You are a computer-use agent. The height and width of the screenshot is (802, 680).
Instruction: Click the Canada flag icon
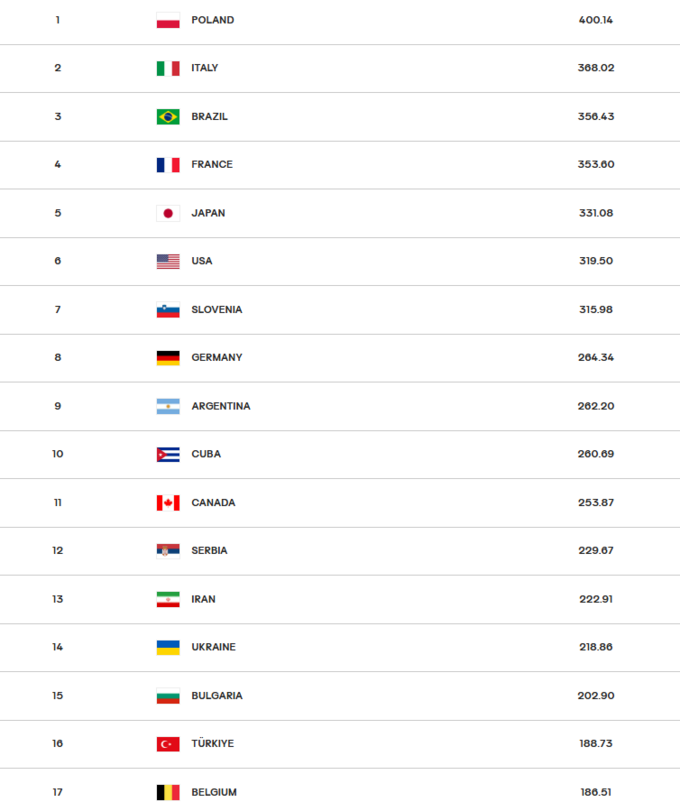pos(168,503)
